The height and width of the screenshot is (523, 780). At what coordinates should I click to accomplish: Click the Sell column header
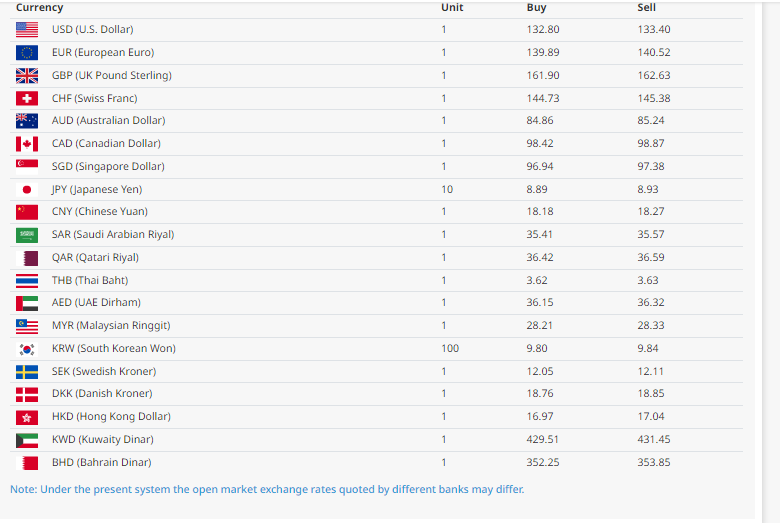(646, 7)
